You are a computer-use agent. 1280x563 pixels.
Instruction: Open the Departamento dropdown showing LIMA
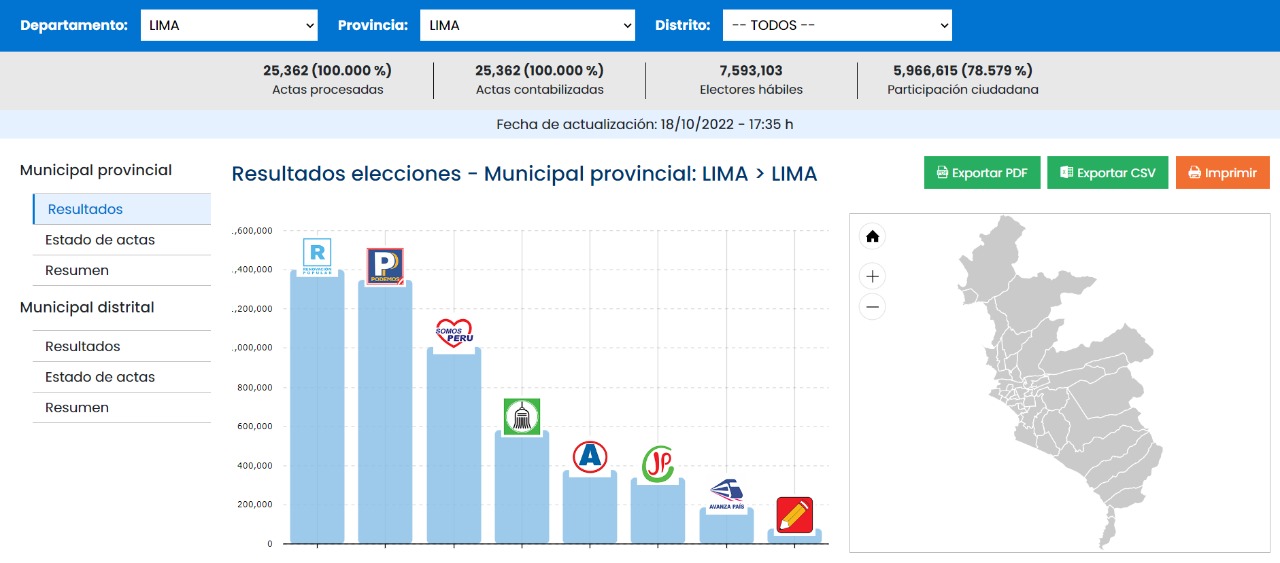coord(228,25)
